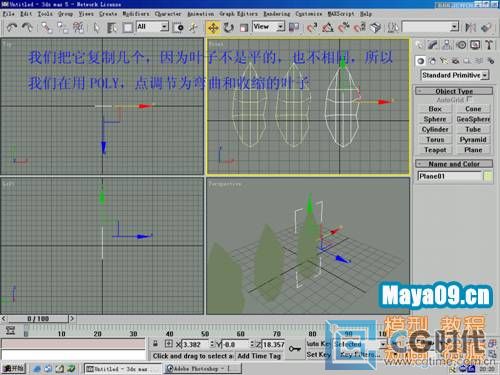This screenshot has width=500, height=375.
Task: Select the Select and Uniform Scale tool
Action: coord(244,27)
